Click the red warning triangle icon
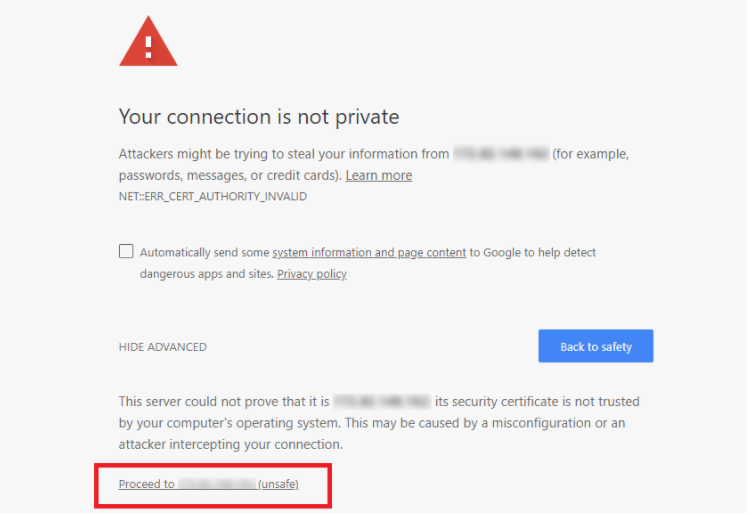 [149, 42]
